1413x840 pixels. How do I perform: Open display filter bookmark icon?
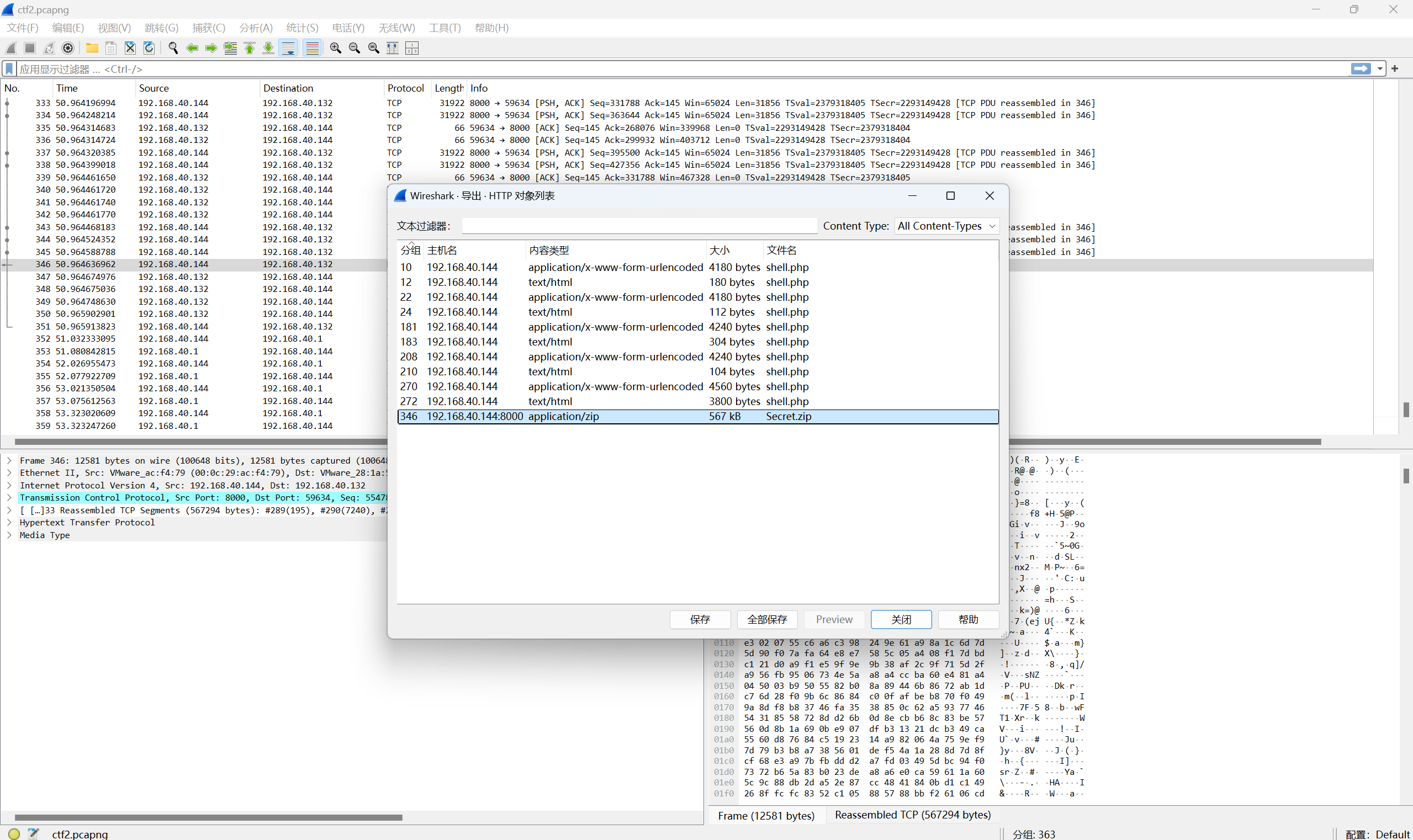(x=9, y=69)
